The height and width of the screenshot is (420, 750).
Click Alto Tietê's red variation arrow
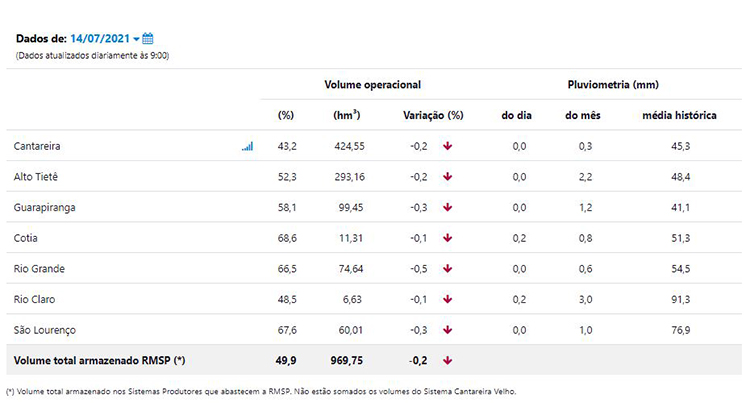447,177
